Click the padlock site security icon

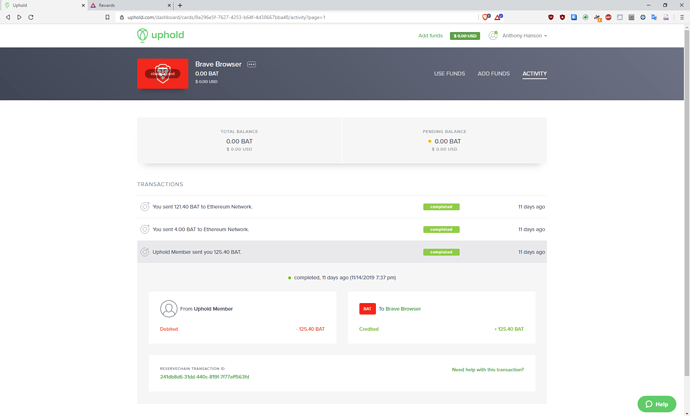(122, 17)
